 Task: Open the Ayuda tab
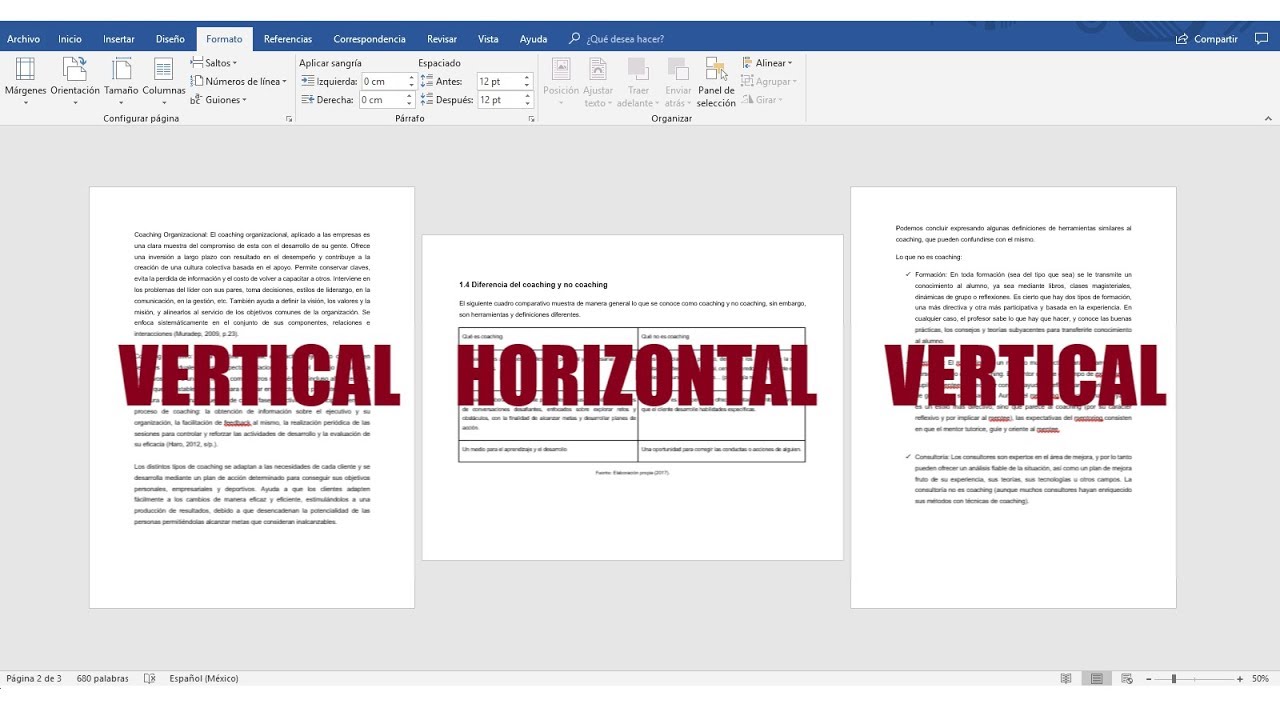point(533,39)
